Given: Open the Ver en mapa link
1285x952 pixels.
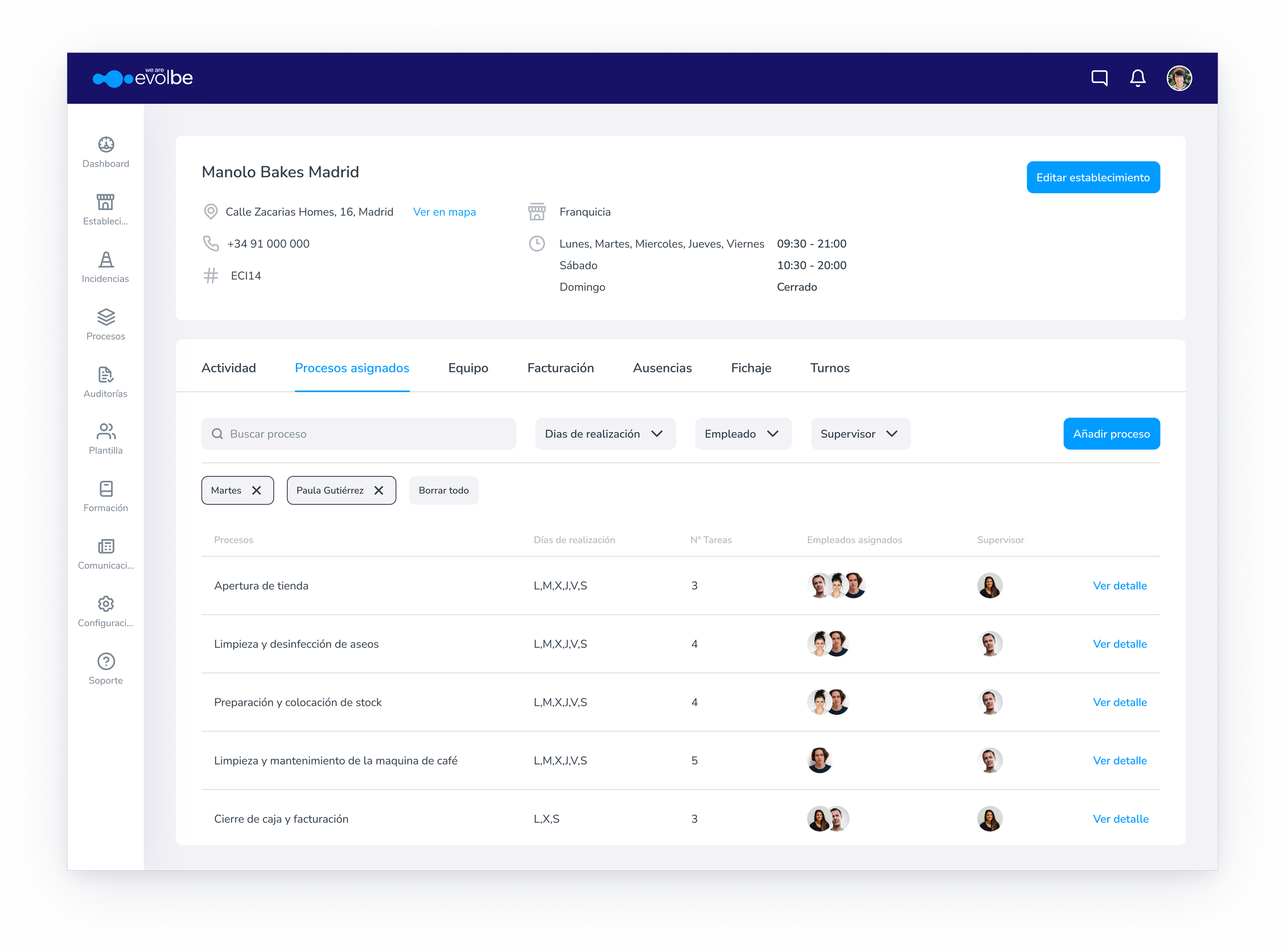Looking at the screenshot, I should [x=444, y=212].
